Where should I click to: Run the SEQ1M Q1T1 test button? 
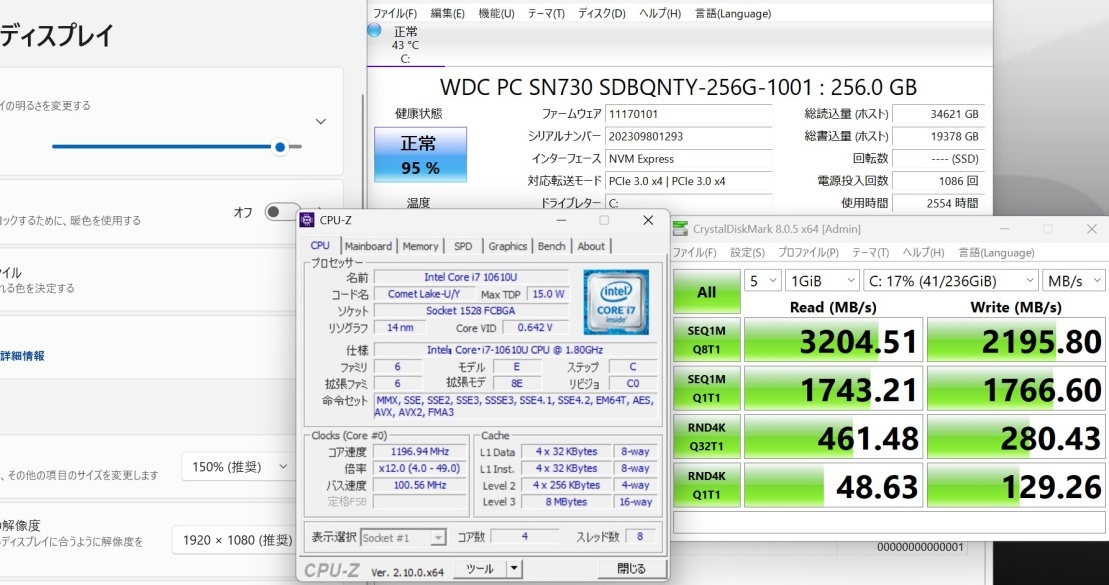tap(707, 388)
